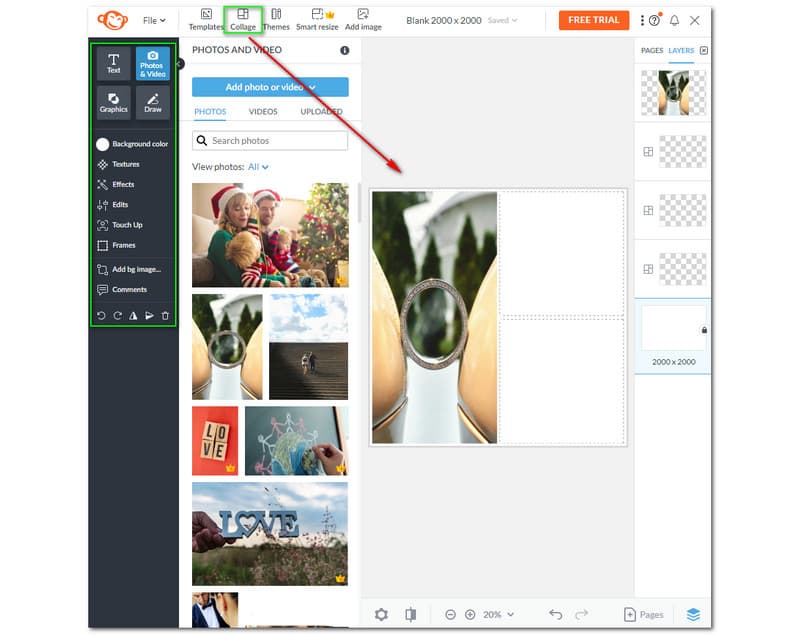The height and width of the screenshot is (635, 800).
Task: Select the red LOVE blocks photo thumbnail
Action: click(x=215, y=441)
